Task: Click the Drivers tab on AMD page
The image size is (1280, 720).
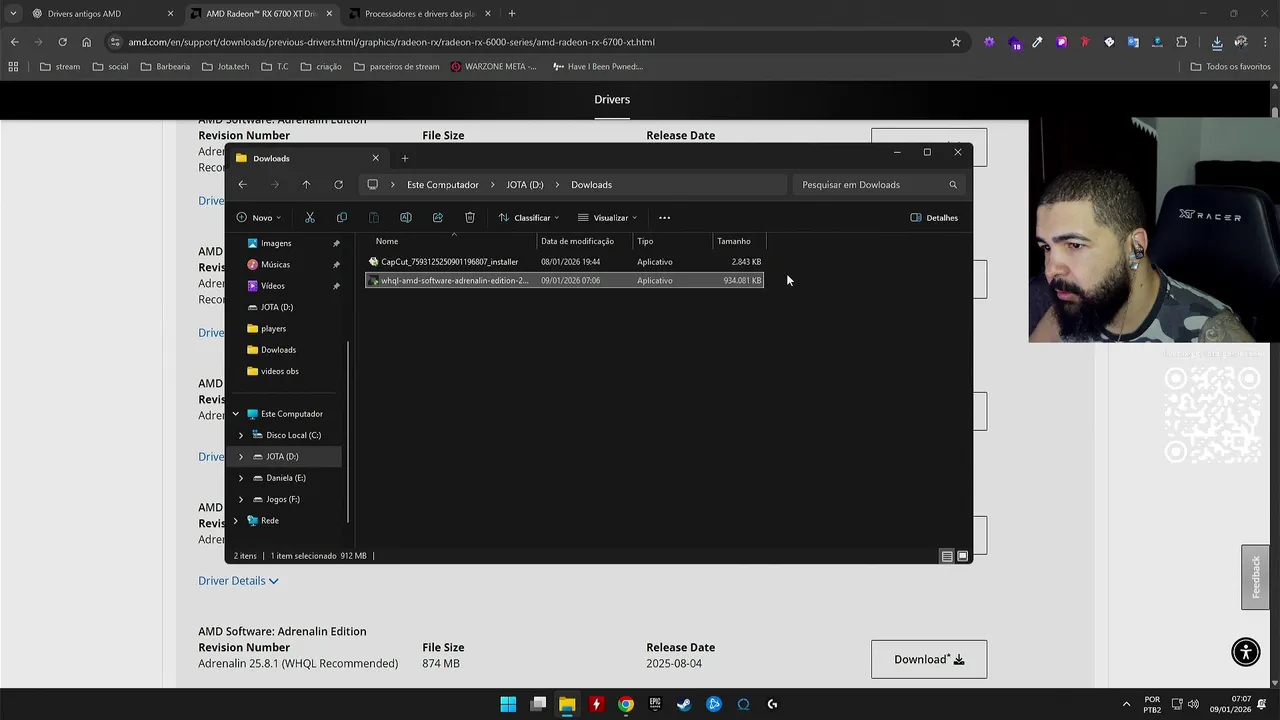Action: pos(612,99)
